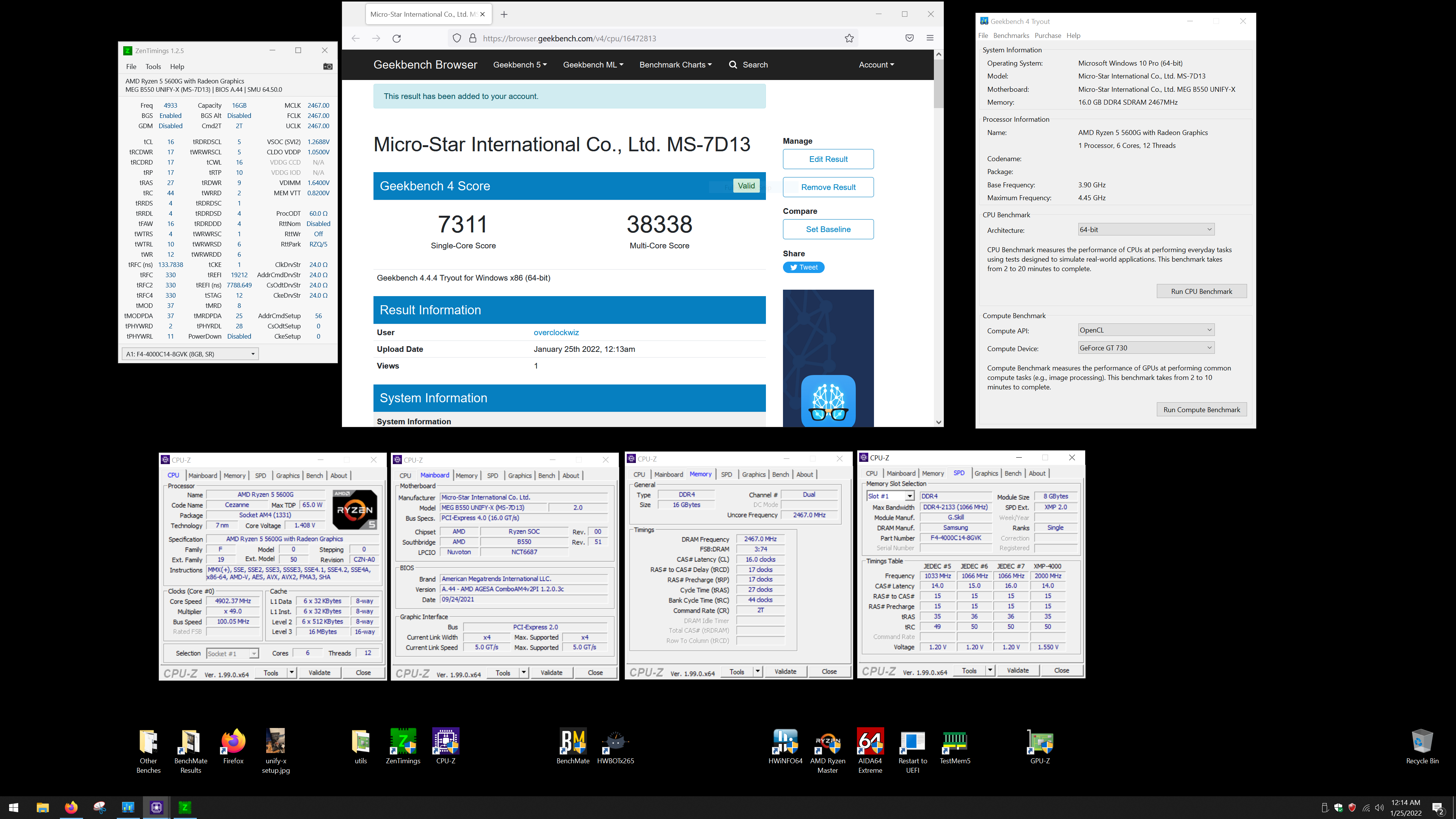Launch AMD Ryzen Master desktop shortcut
This screenshot has height=819, width=1456.
pos(827,751)
